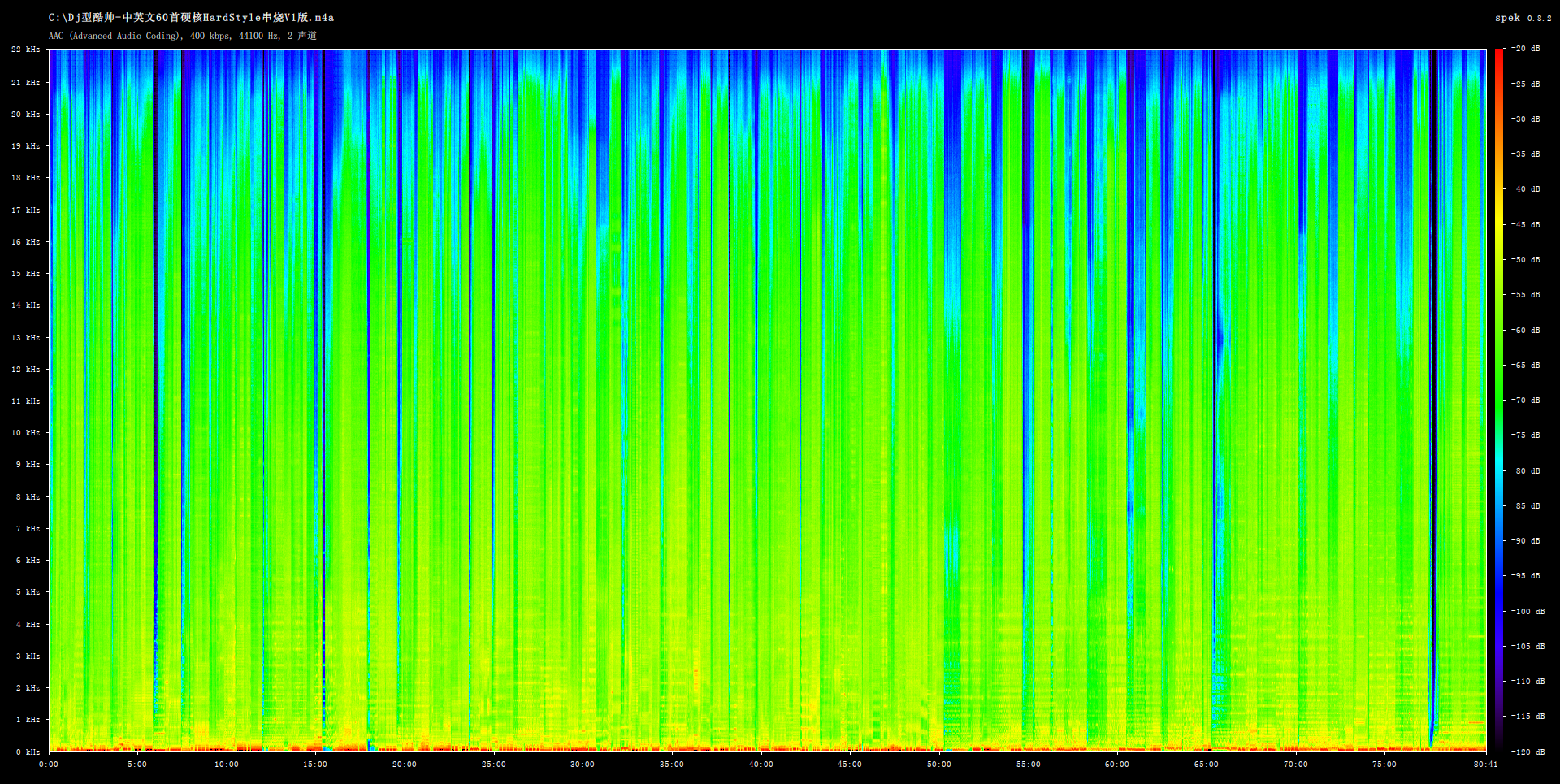Screen dimensions: 1560x784
Task: Click the -120 dB scale label
Action: [1526, 752]
